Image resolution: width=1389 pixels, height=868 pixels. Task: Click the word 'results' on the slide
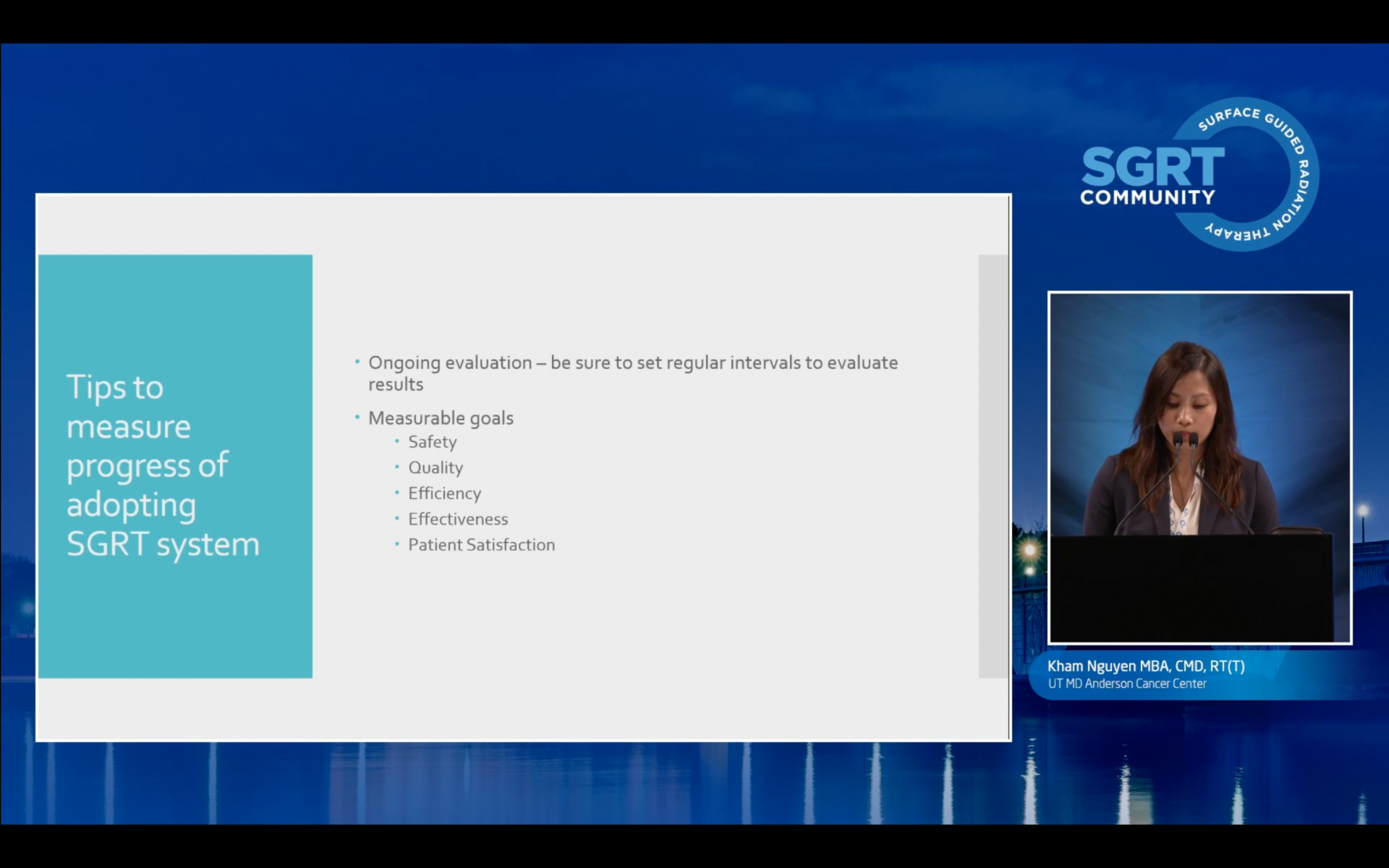396,385
